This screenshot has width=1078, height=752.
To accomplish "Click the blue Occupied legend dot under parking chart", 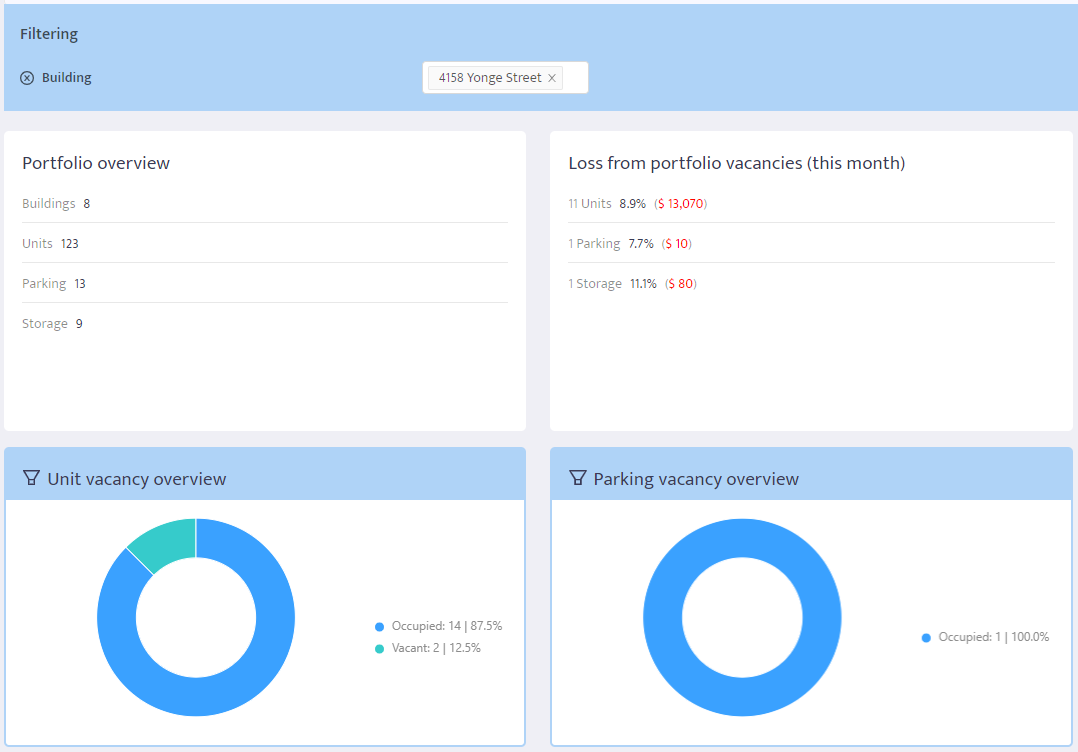I will pyautogui.click(x=925, y=636).
